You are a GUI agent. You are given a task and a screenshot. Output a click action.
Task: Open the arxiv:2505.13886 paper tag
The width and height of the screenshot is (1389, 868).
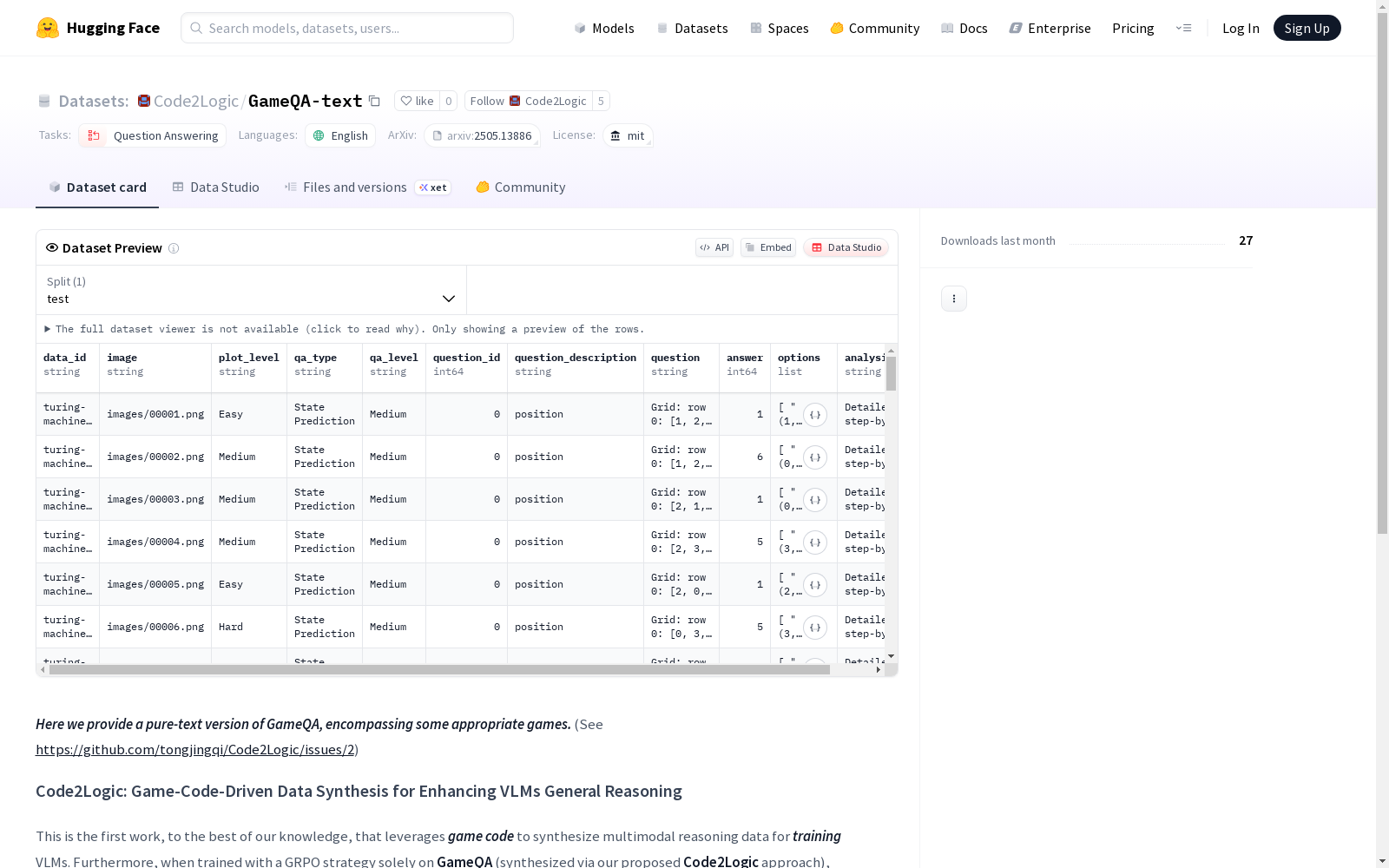pos(482,135)
